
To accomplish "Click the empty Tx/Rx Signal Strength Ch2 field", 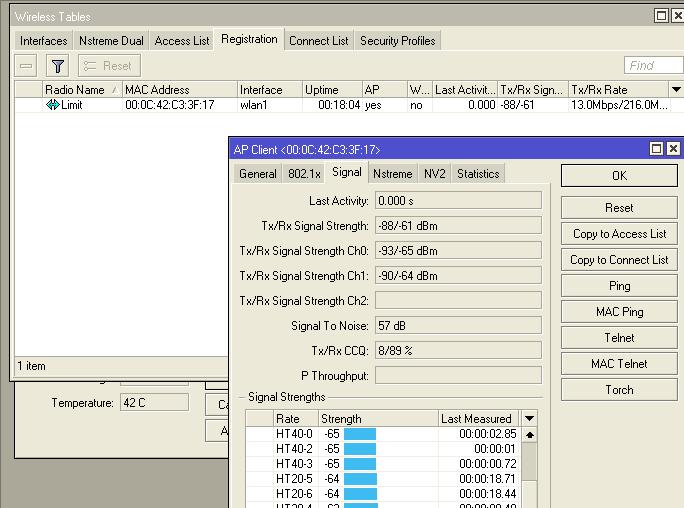I will 458,300.
